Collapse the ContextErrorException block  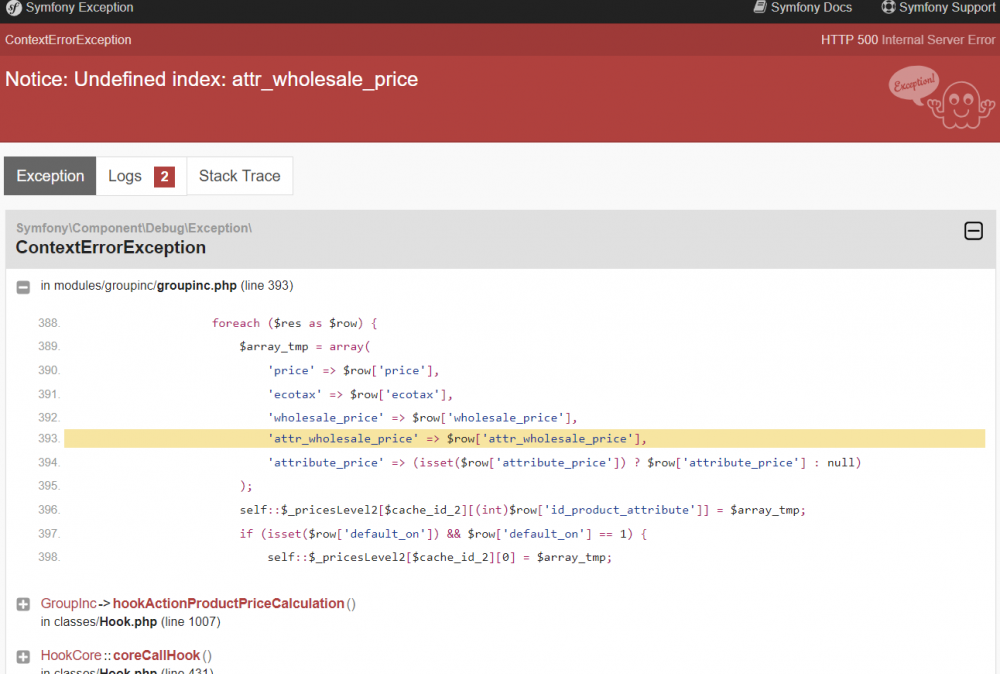pyautogui.click(x=973, y=231)
